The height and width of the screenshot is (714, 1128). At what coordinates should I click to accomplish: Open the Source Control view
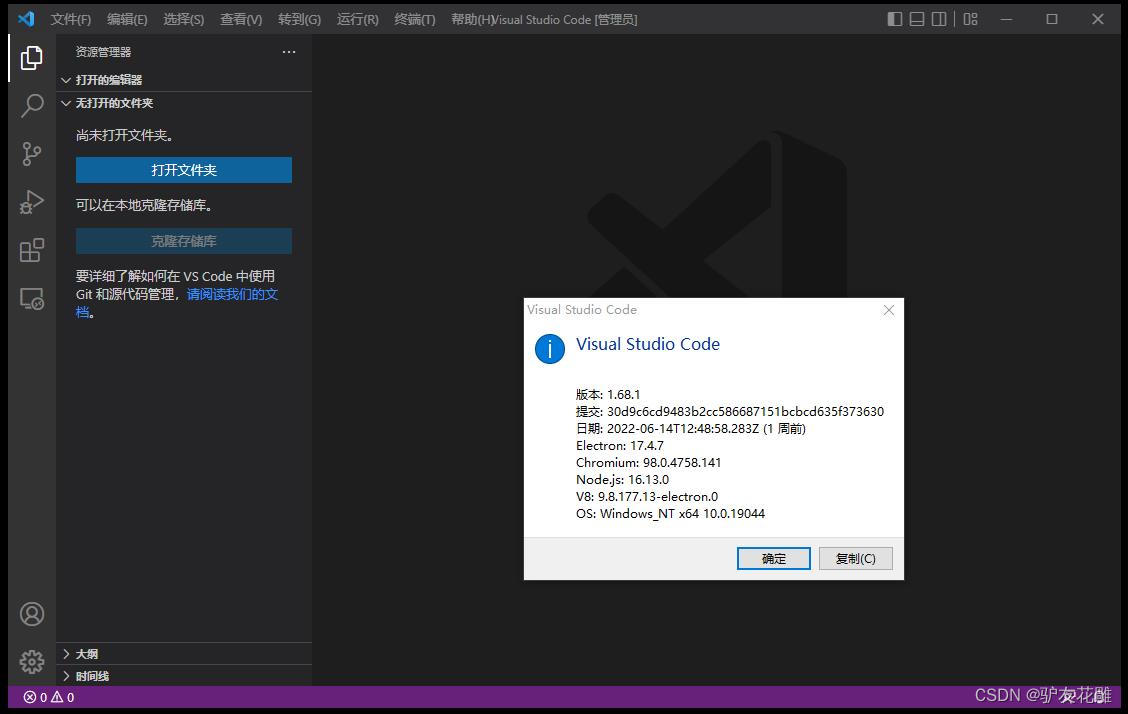click(x=31, y=153)
